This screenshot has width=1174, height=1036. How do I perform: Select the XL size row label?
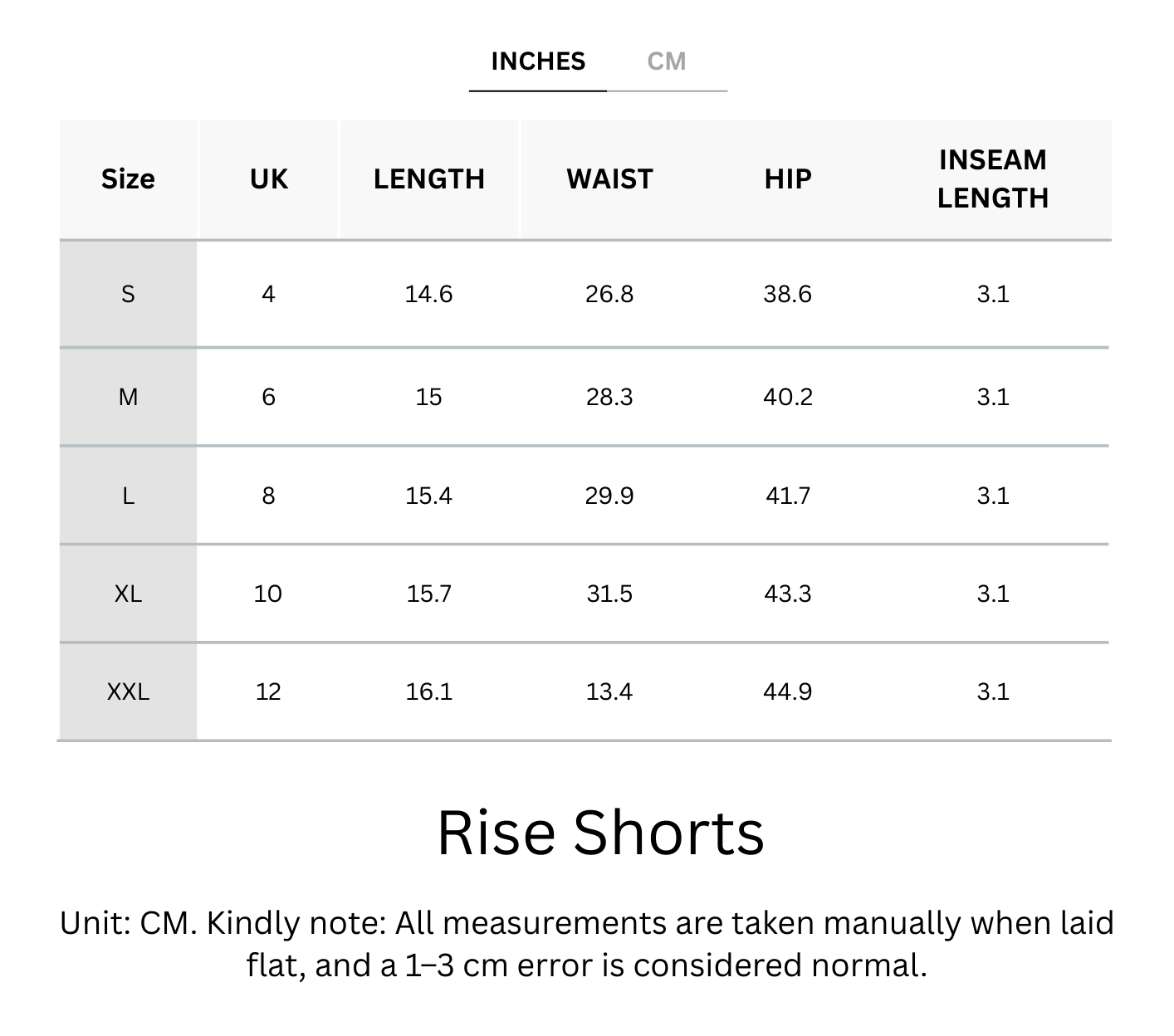[x=128, y=594]
